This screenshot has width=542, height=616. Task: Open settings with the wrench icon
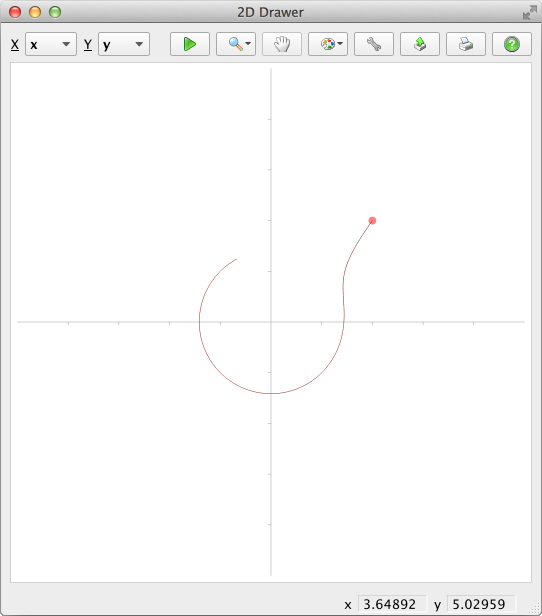(374, 44)
